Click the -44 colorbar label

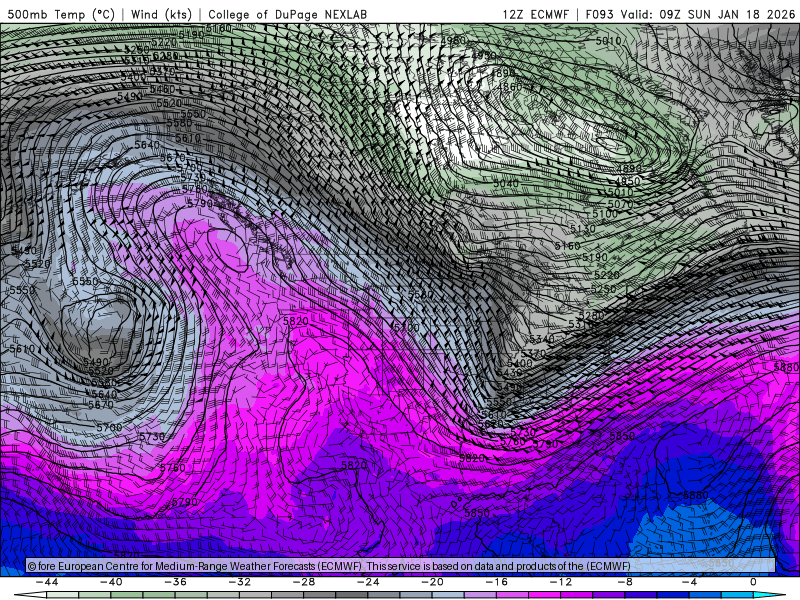click(47, 582)
